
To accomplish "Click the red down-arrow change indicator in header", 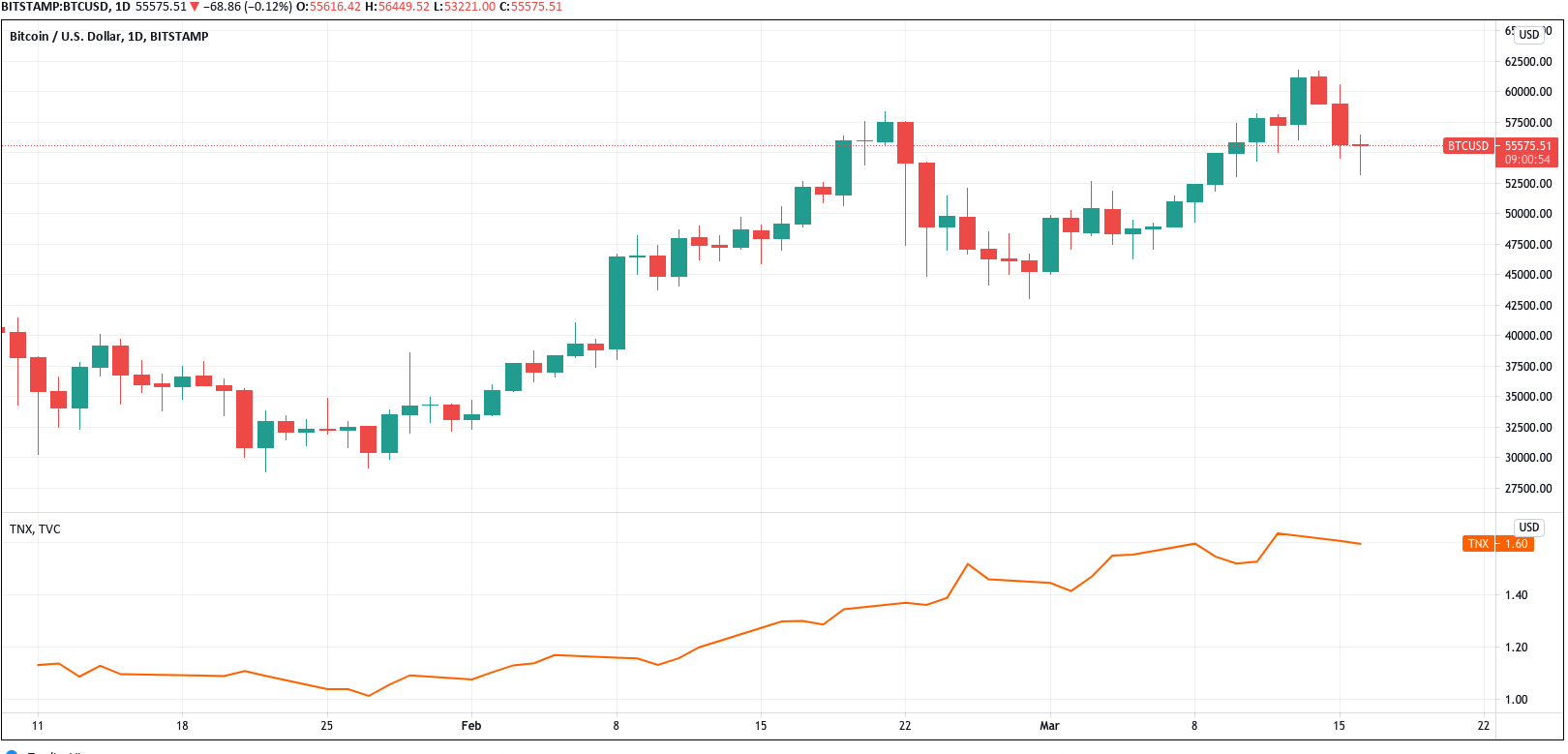I will 195,7.
